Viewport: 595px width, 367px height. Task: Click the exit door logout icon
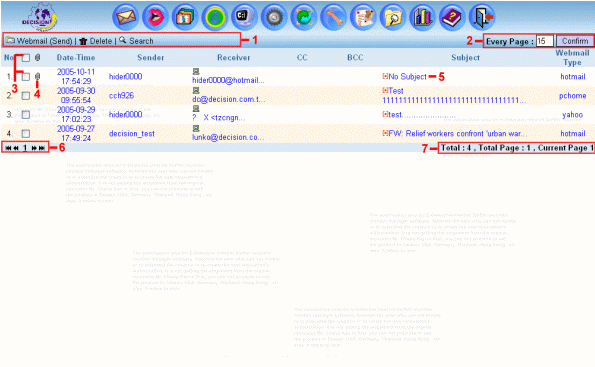[482, 17]
